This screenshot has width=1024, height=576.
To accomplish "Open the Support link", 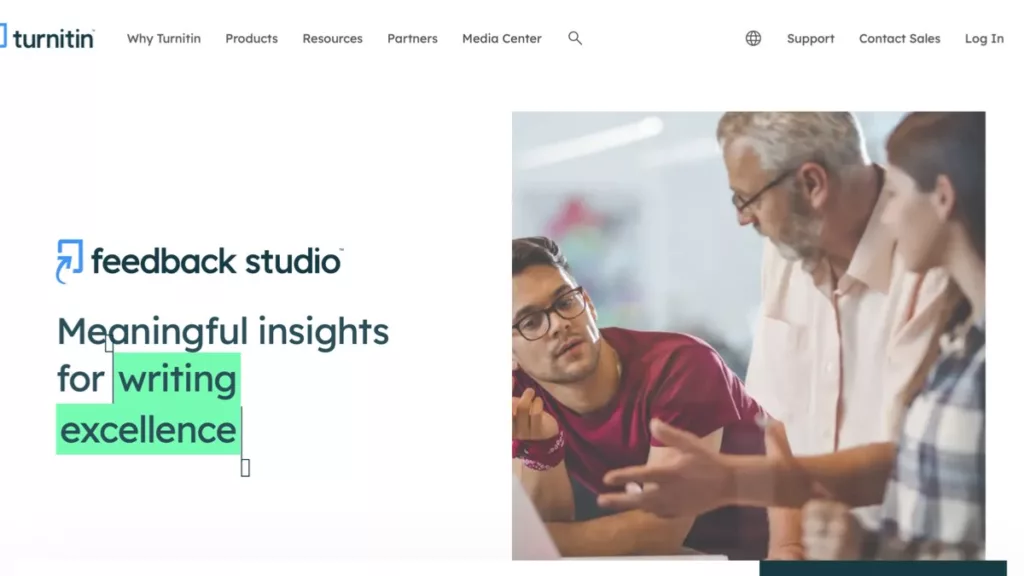I will coord(810,39).
